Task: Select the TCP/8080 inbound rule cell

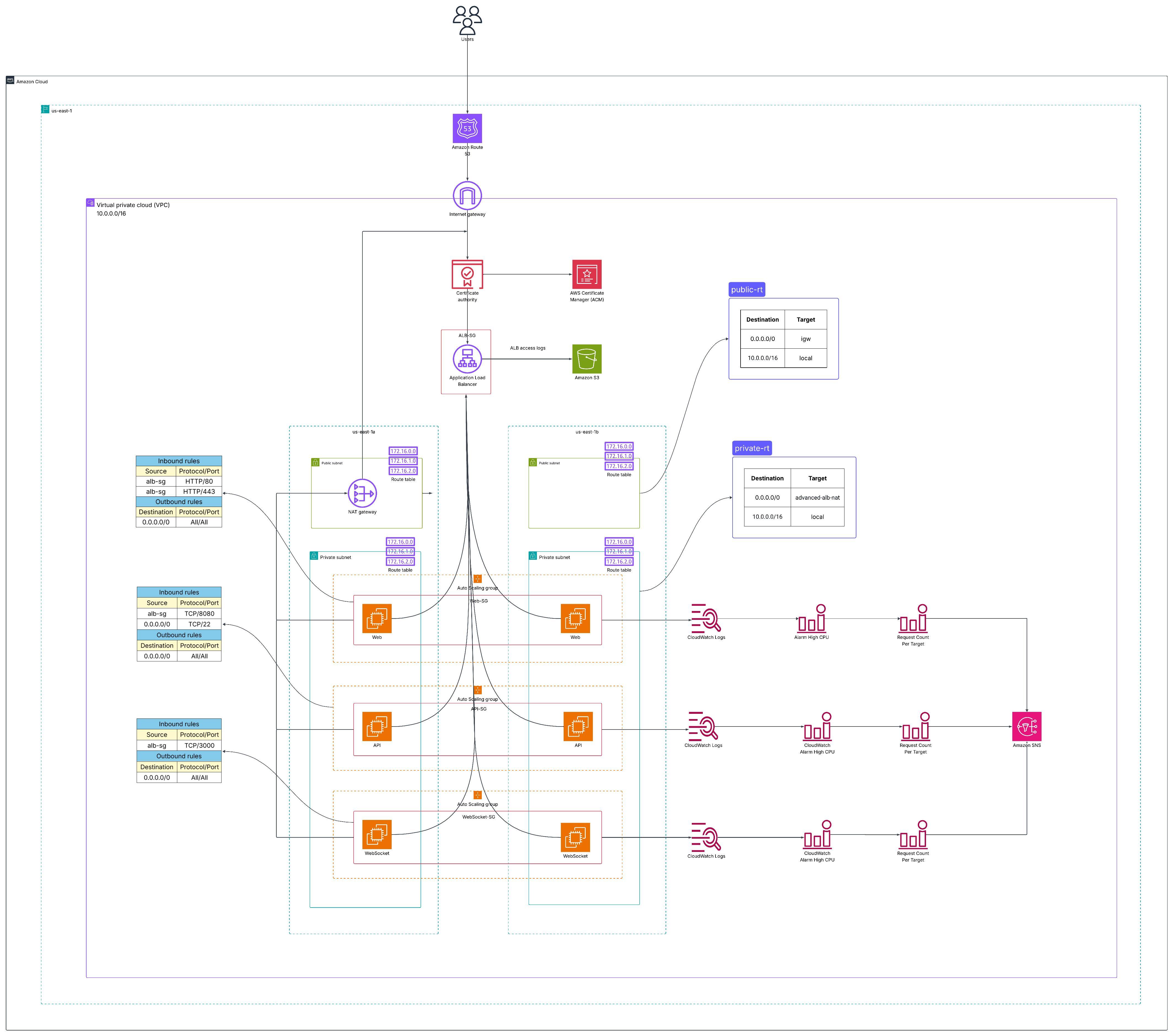Action: (x=199, y=613)
